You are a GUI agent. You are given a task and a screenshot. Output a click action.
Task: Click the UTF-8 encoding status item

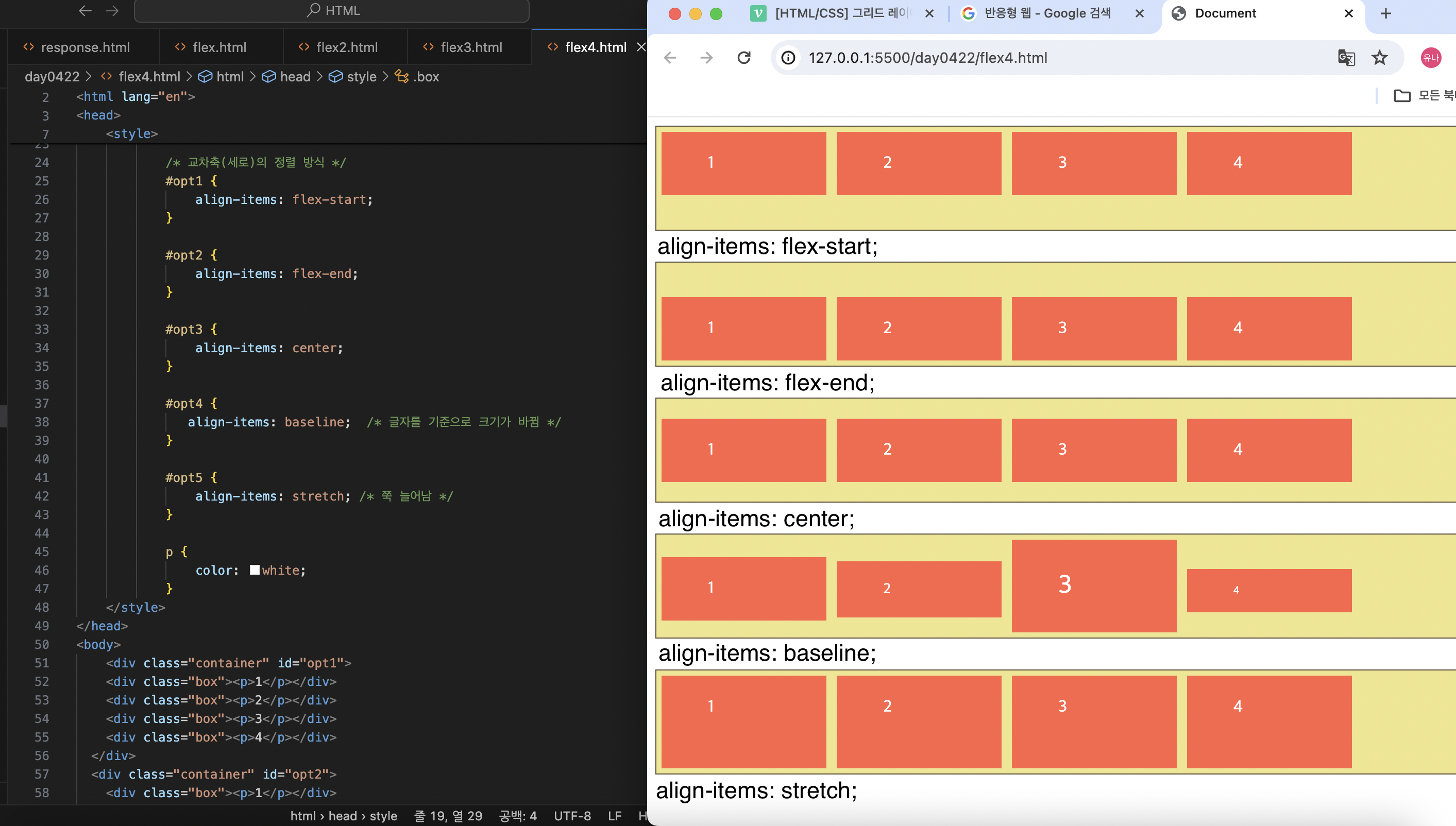[571, 816]
